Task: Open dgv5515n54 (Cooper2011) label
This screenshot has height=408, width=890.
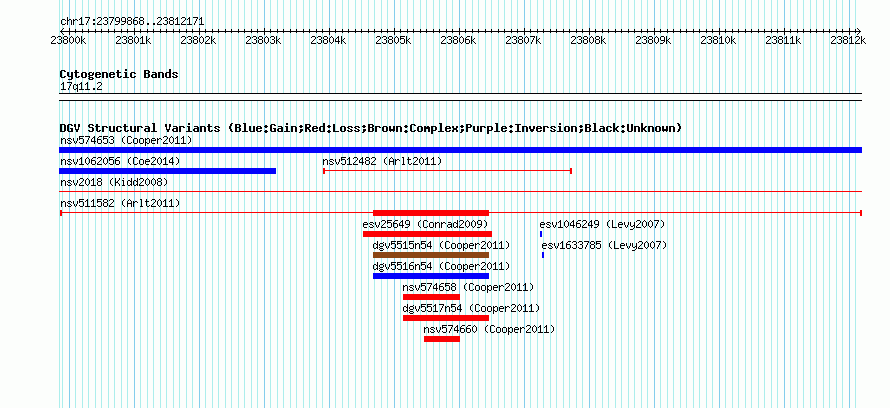Action: (441, 245)
